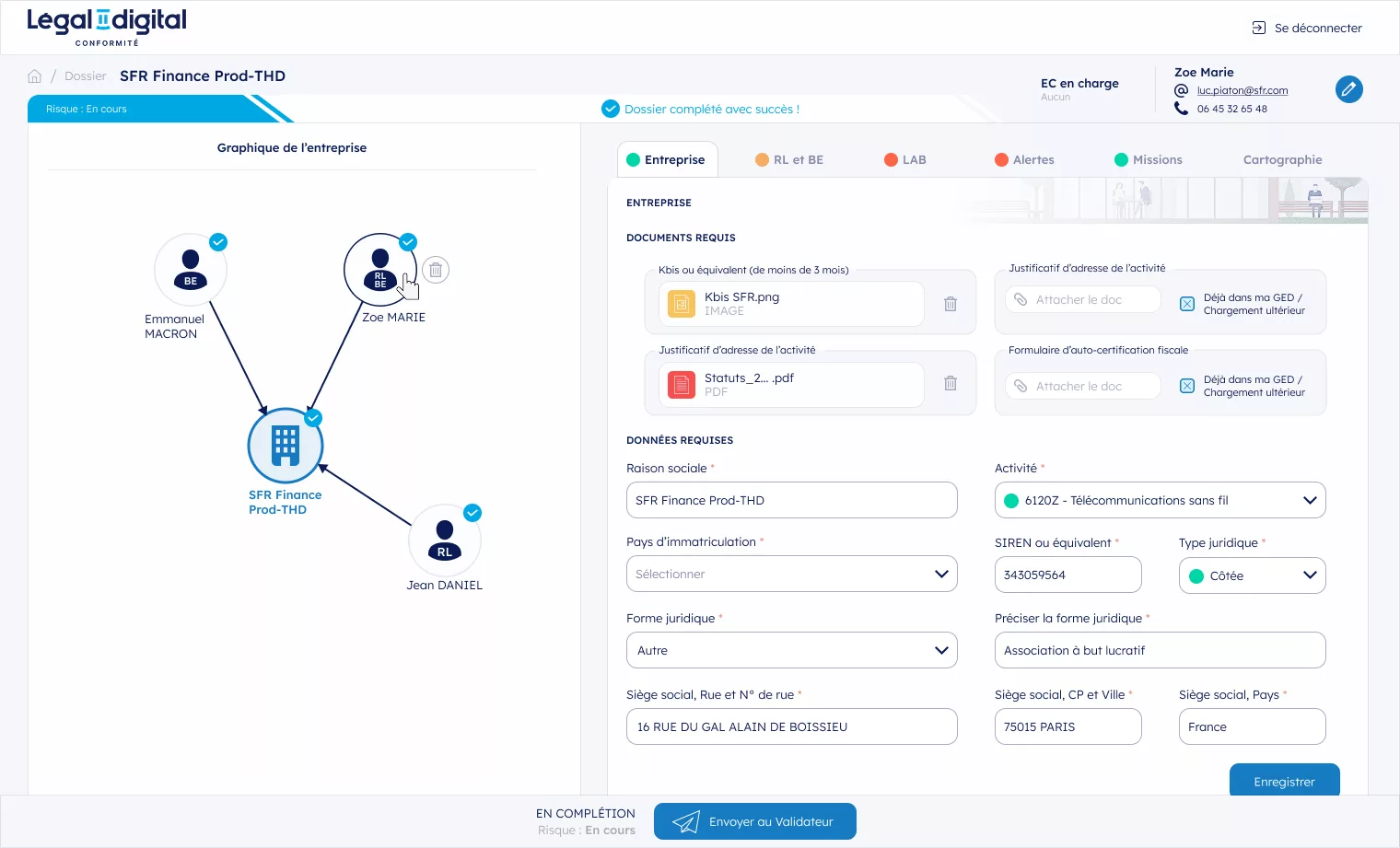Click the Raison sociale input field
The image size is (1400, 848).
(x=791, y=501)
